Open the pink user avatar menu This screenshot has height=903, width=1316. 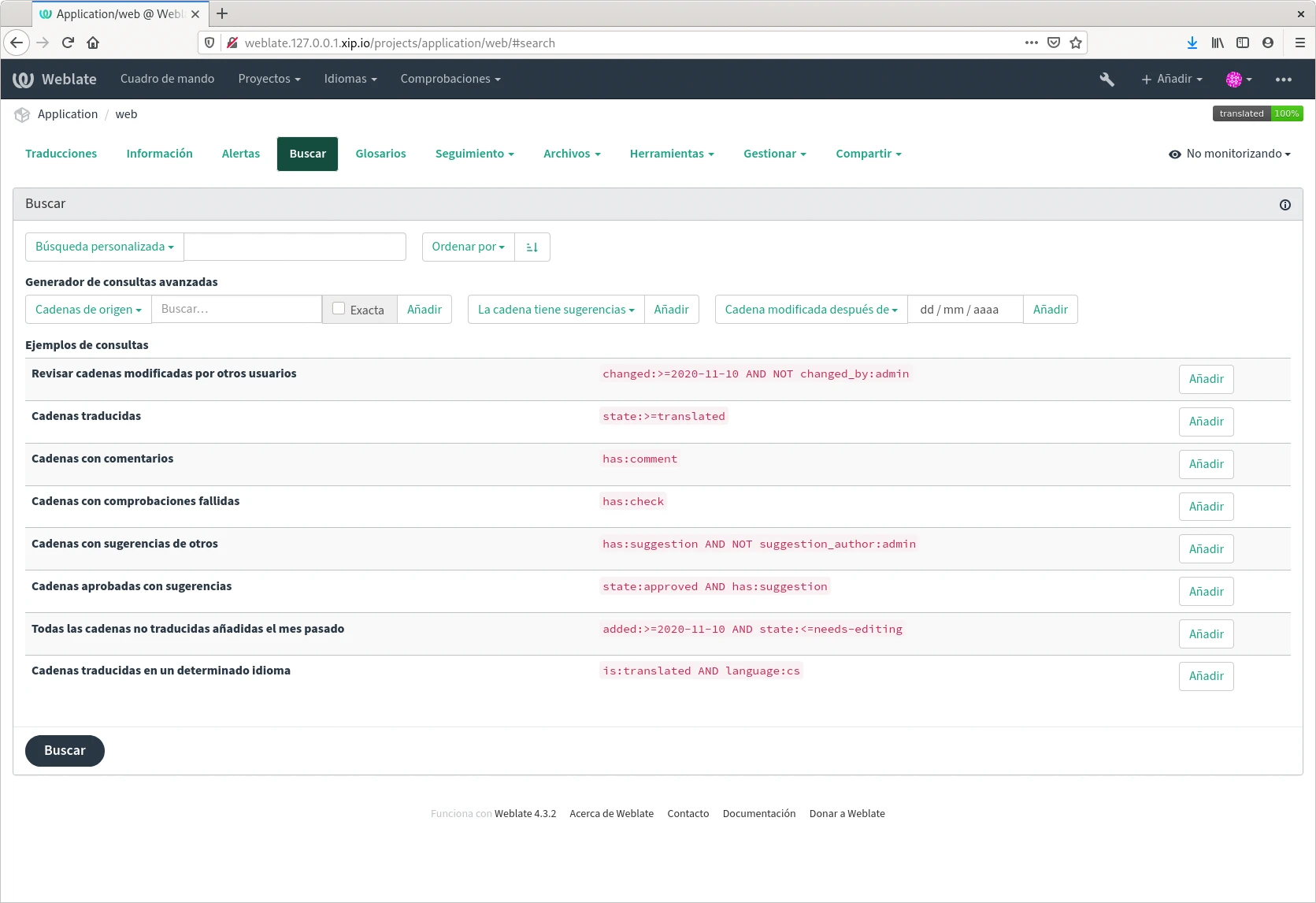point(1238,80)
